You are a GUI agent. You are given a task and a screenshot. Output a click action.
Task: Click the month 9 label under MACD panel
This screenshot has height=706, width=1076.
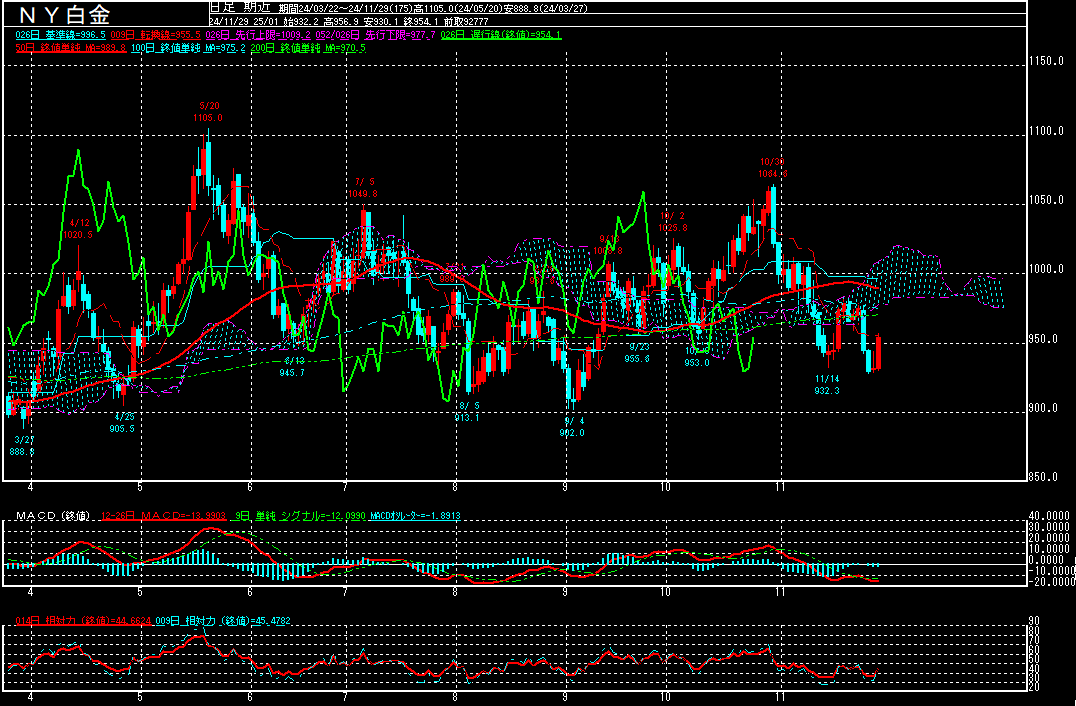point(565,591)
